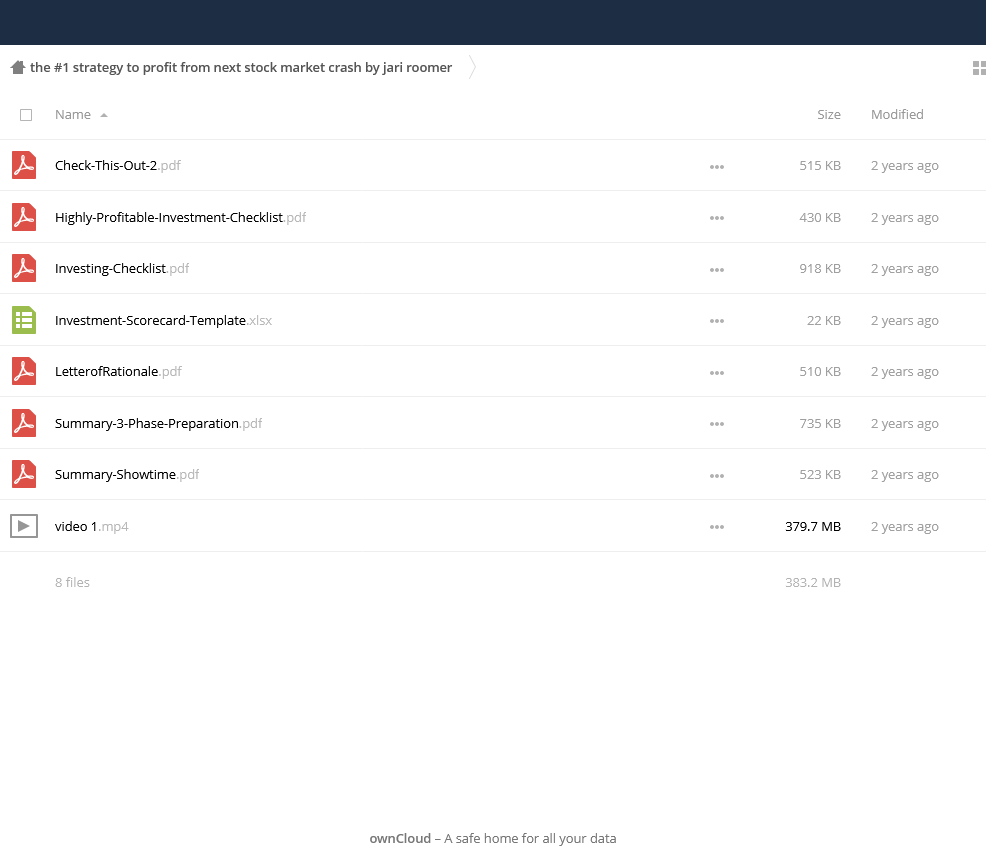Open Summary-Showtime.pdf
Viewport: 986px width, 868px height.
pos(127,474)
